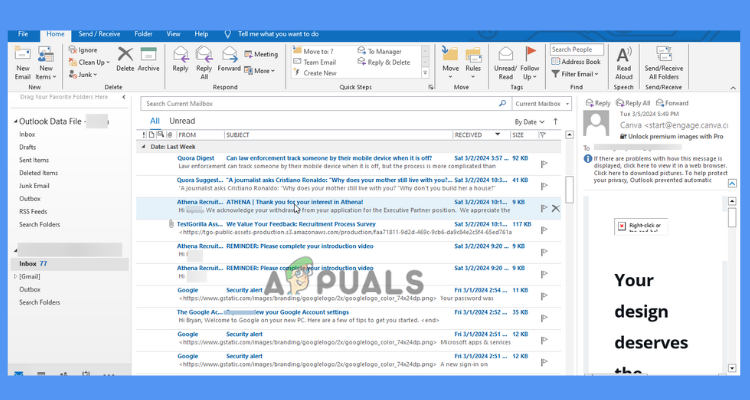Open the New Items menu
Screen dimensions: 750x400
coord(46,63)
